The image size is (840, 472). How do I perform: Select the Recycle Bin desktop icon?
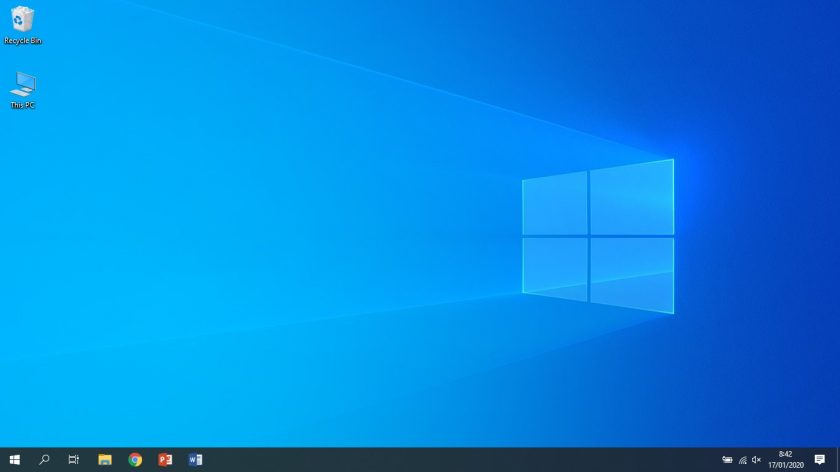tap(22, 19)
